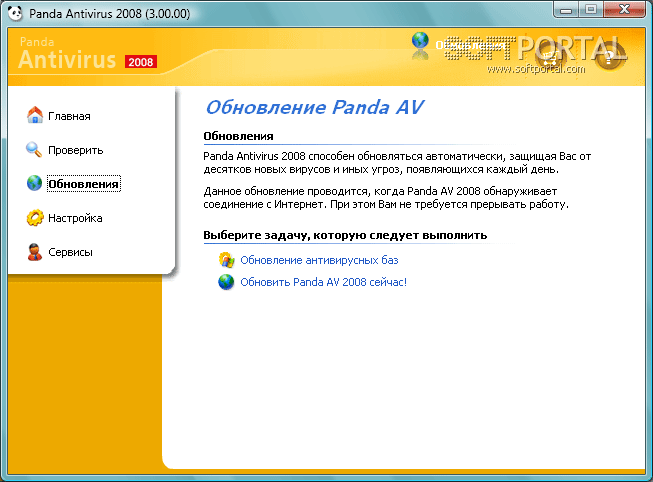Viewport: 653px width, 482px height.
Task: Open Настройка settings gear item
Action: tap(64, 217)
